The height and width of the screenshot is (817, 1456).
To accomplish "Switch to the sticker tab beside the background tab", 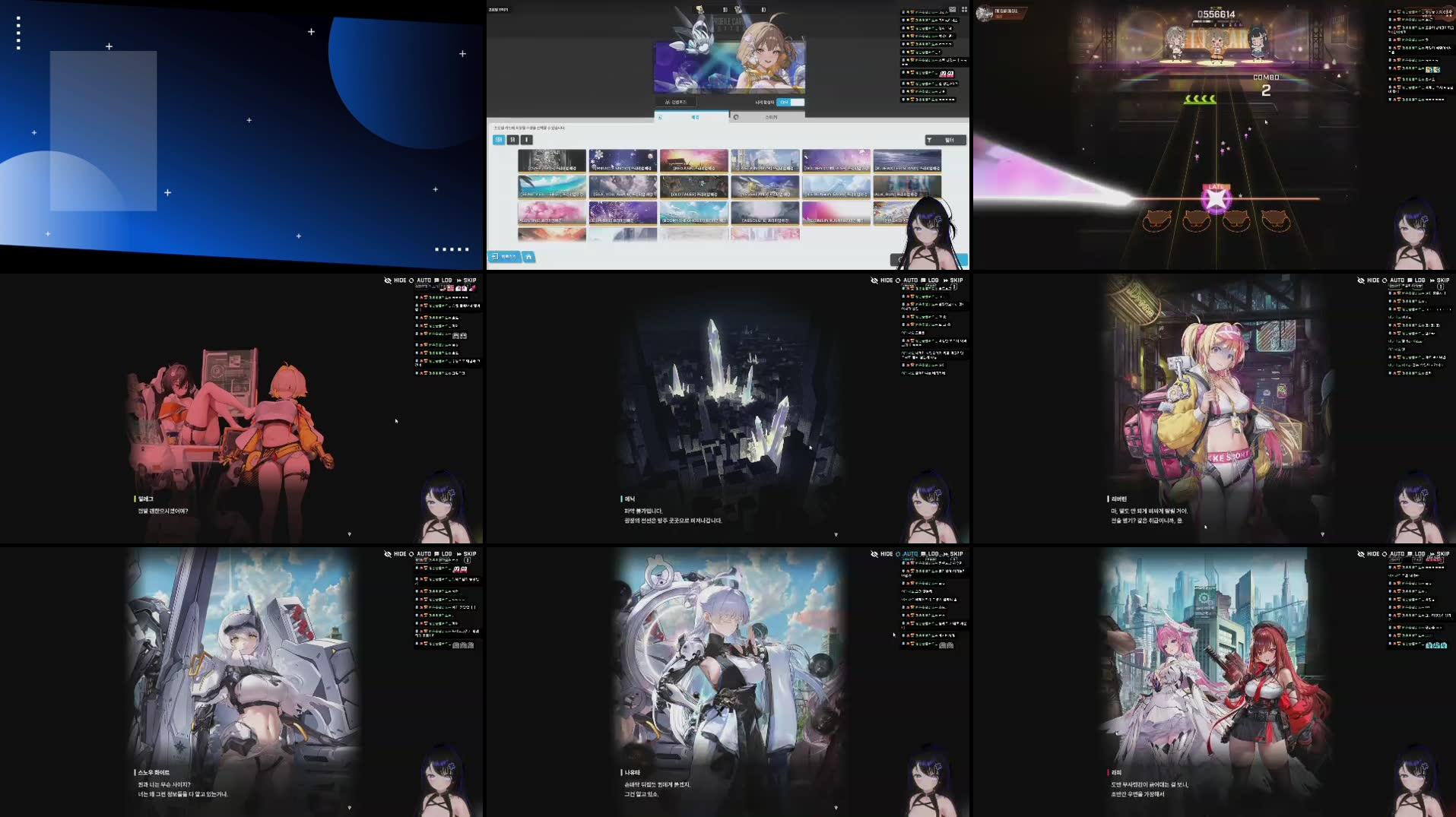I will tap(766, 117).
